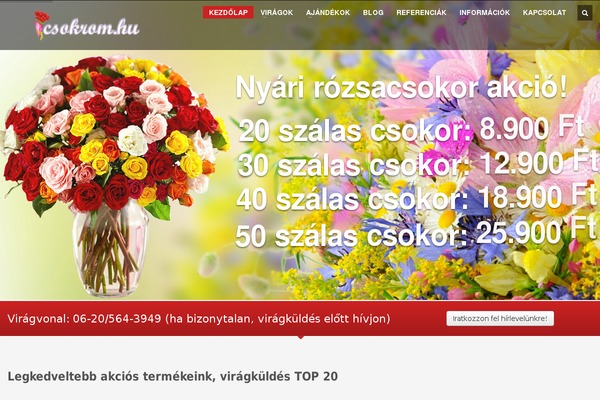Click the rose bouquet vase image

115,176
